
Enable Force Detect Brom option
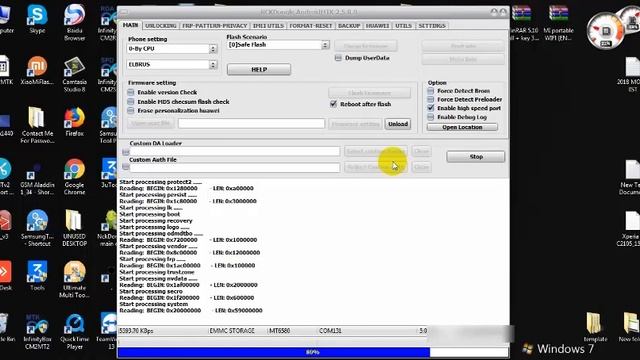(431, 91)
